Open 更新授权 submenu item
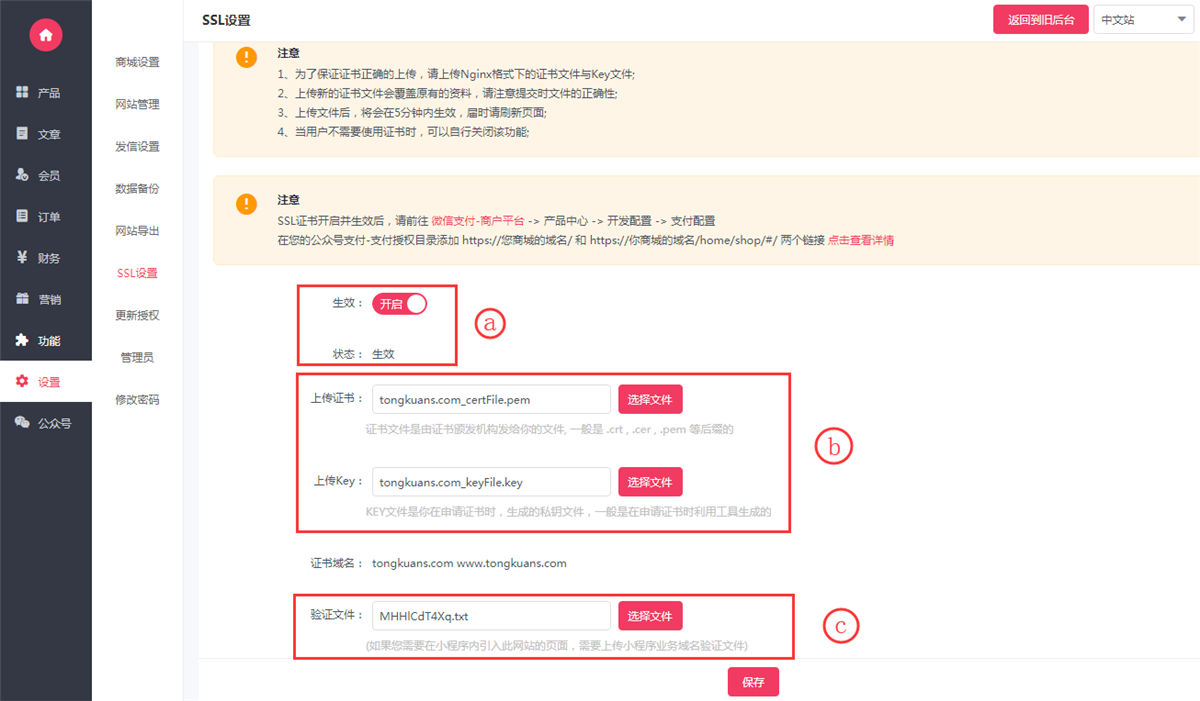The width and height of the screenshot is (1200, 701). 137,315
